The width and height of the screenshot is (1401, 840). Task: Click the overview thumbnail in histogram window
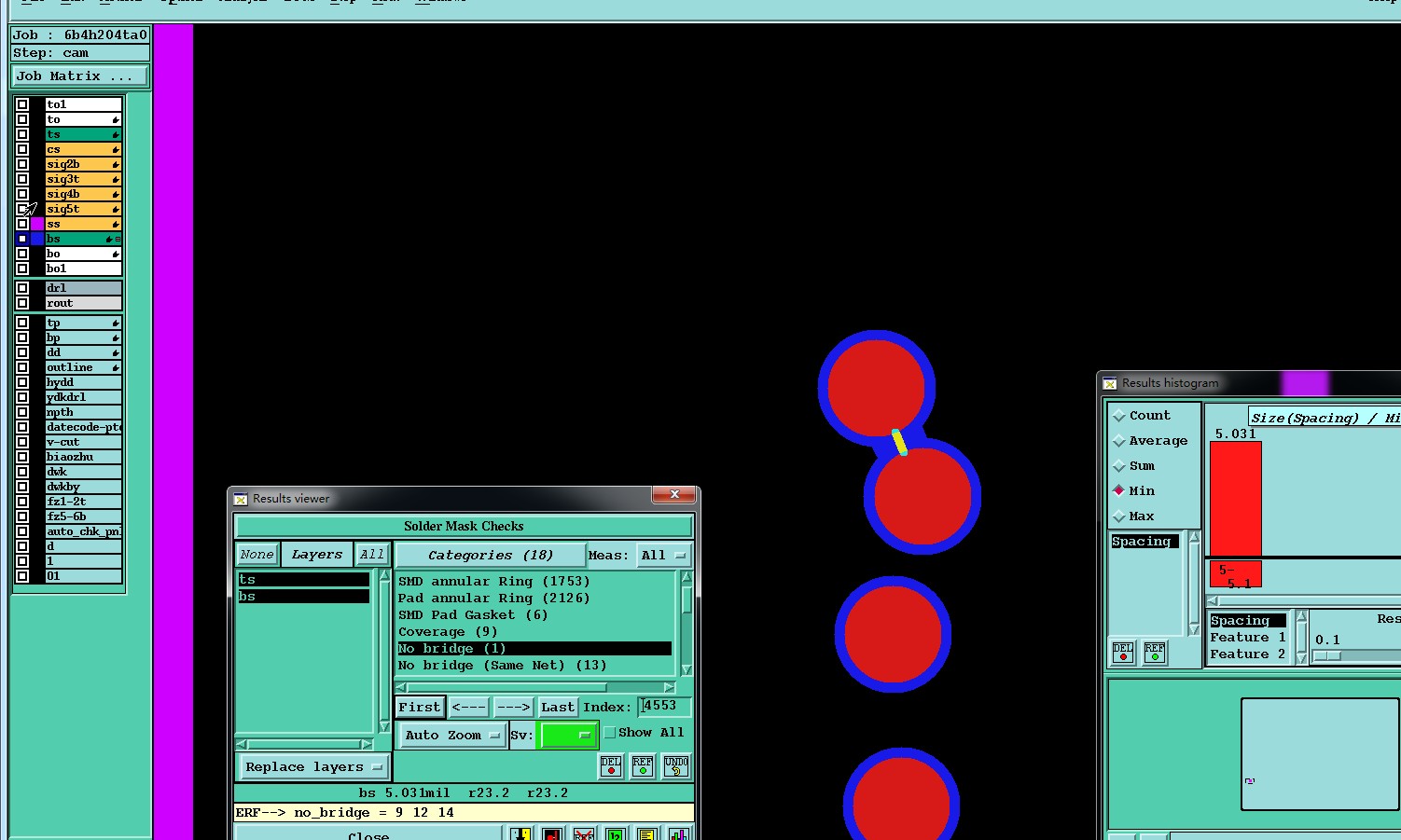tap(1320, 754)
